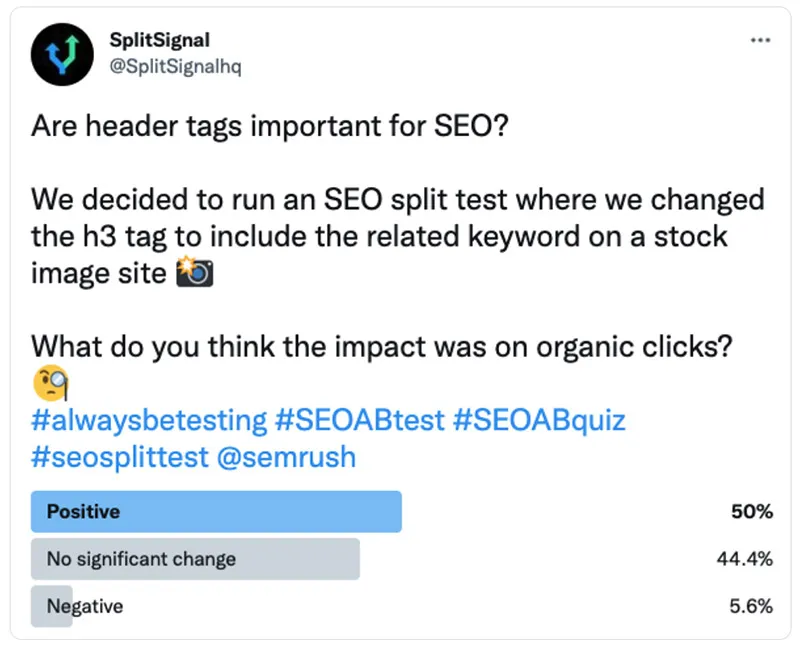Select the No significant change poll answer
800x649 pixels.
point(195,559)
